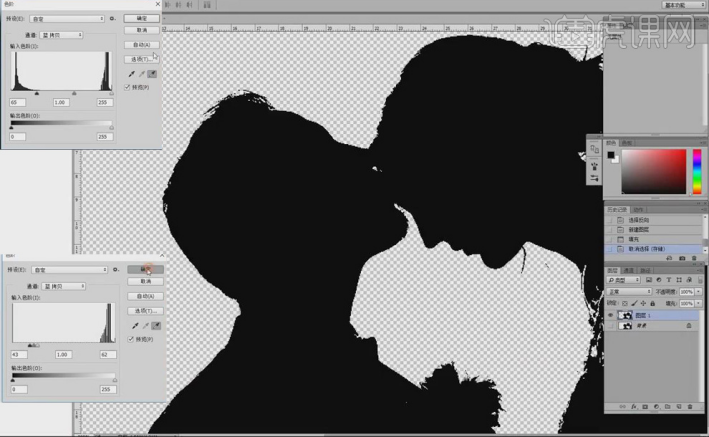This screenshot has width=709, height=437.
Task: Click the hue spectrum strip in Color panel
Action: tap(697, 172)
